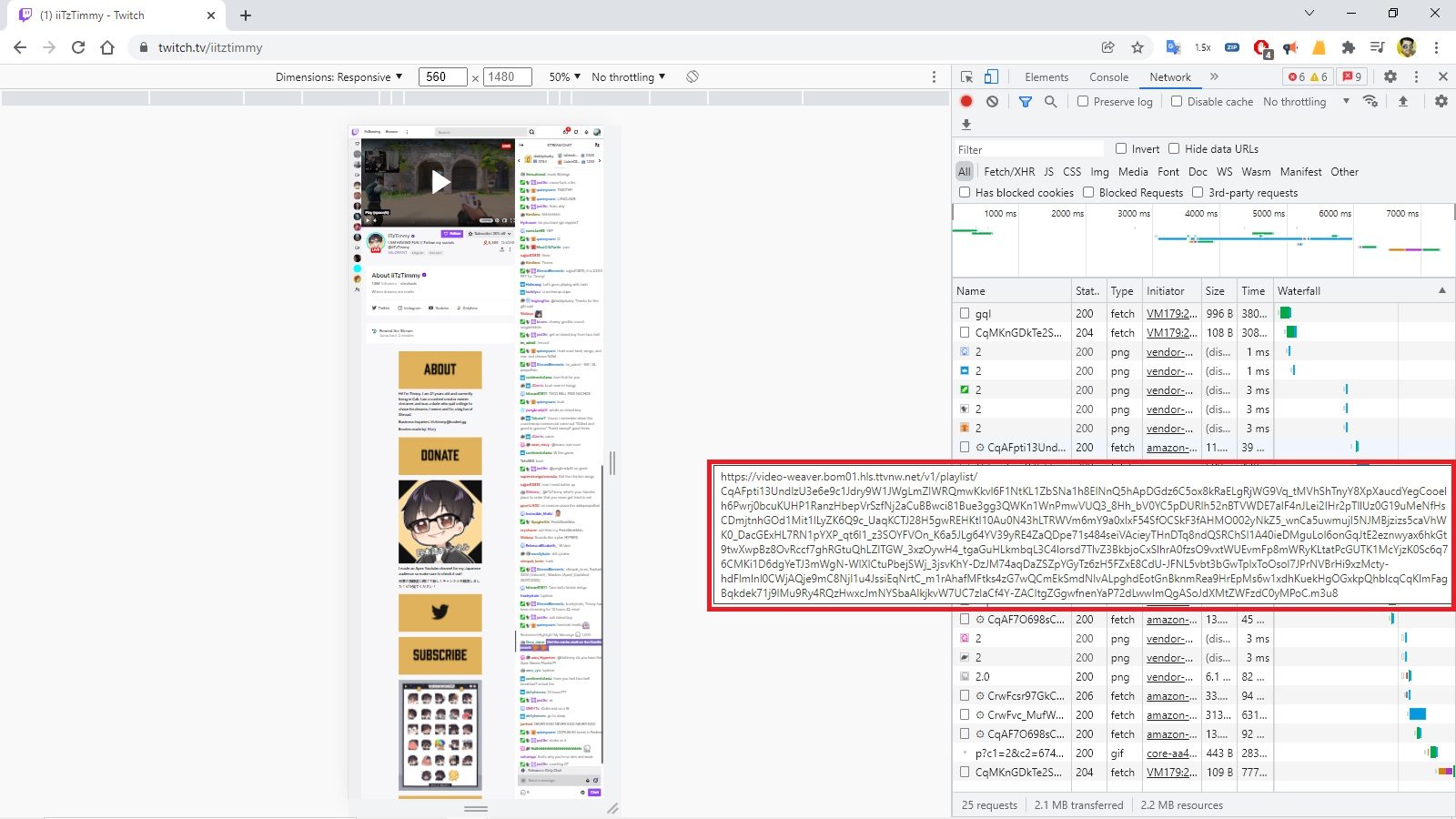Screen dimensions: 1456x819
Task: Bookmark this tab with star icon
Action: (1137, 47)
